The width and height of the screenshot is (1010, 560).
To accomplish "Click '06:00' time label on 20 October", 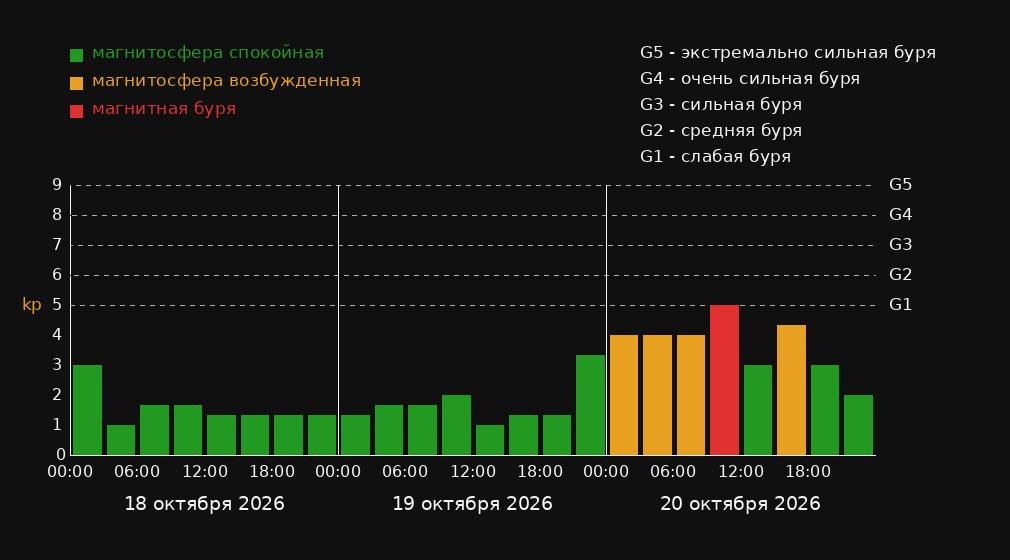I will (x=673, y=472).
